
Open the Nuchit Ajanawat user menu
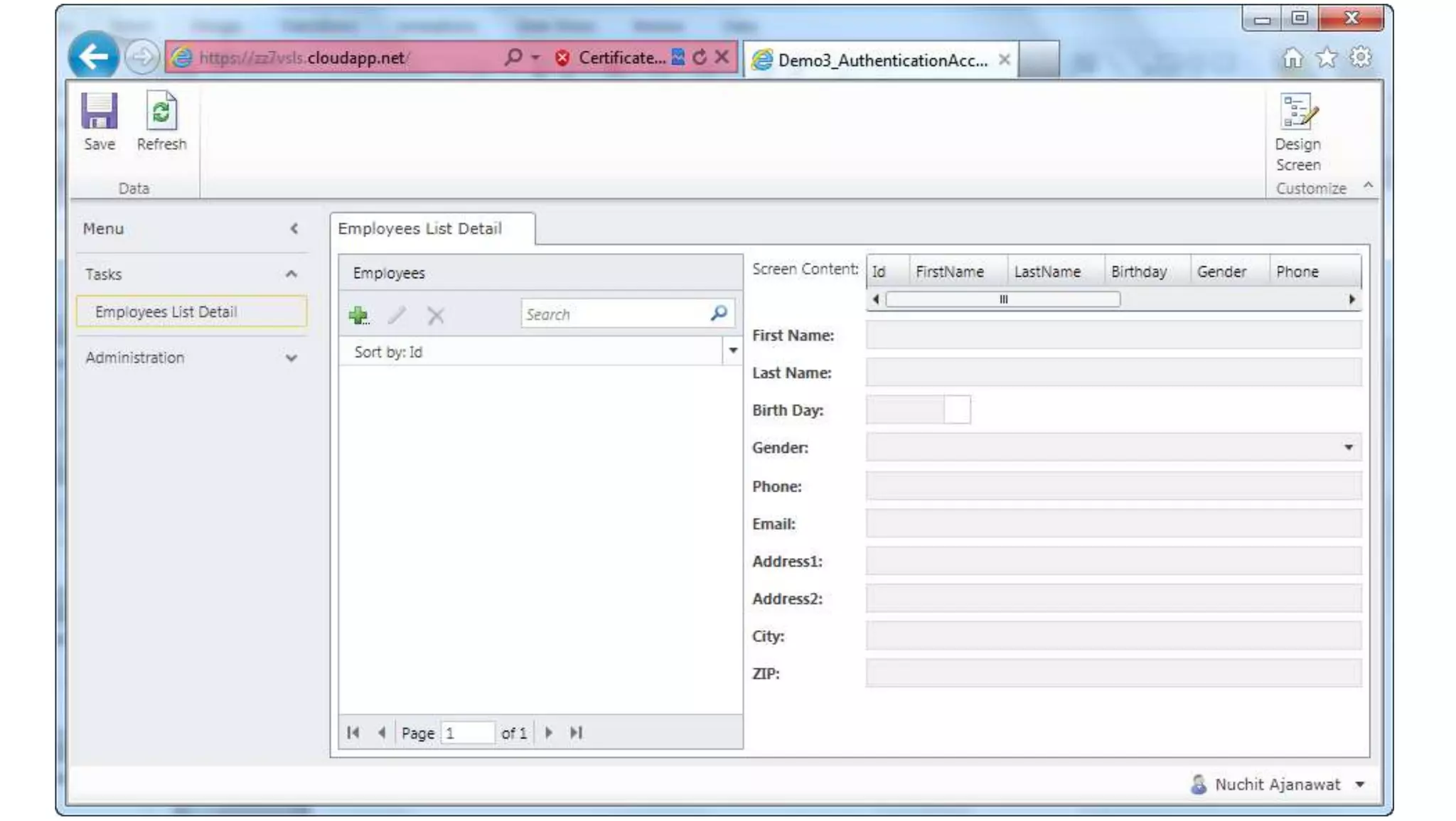coord(1359,785)
